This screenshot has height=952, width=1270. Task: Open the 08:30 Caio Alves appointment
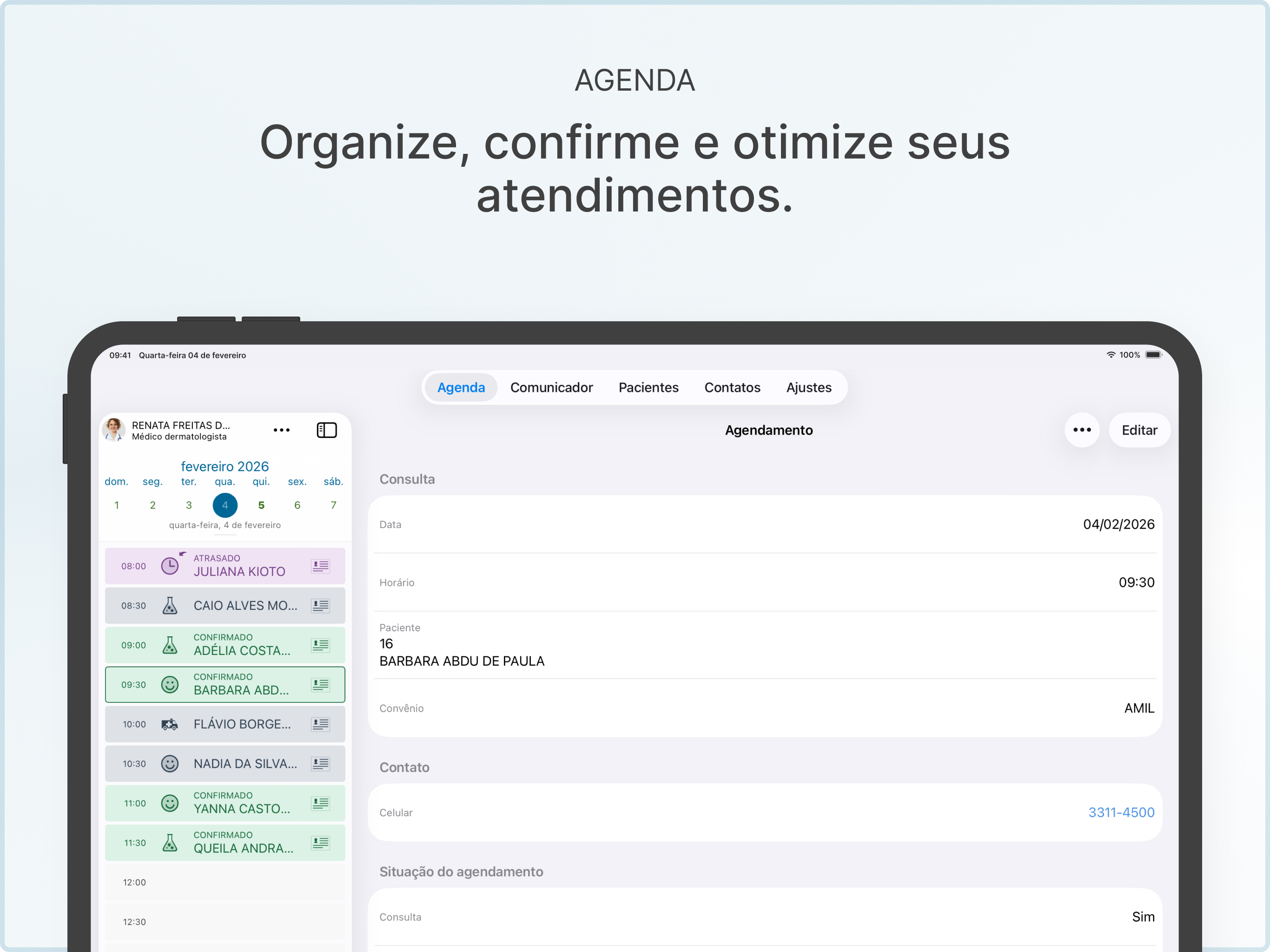coord(225,606)
